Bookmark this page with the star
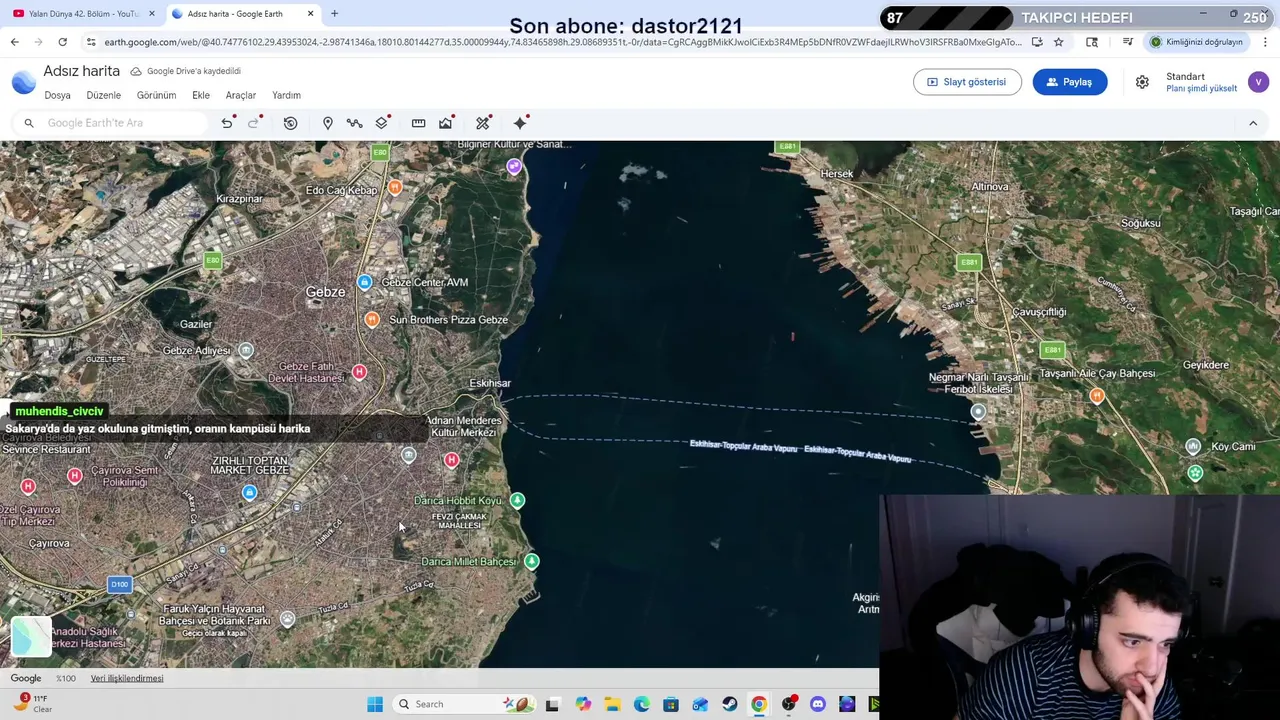This screenshot has height=720, width=1280. point(1058,42)
